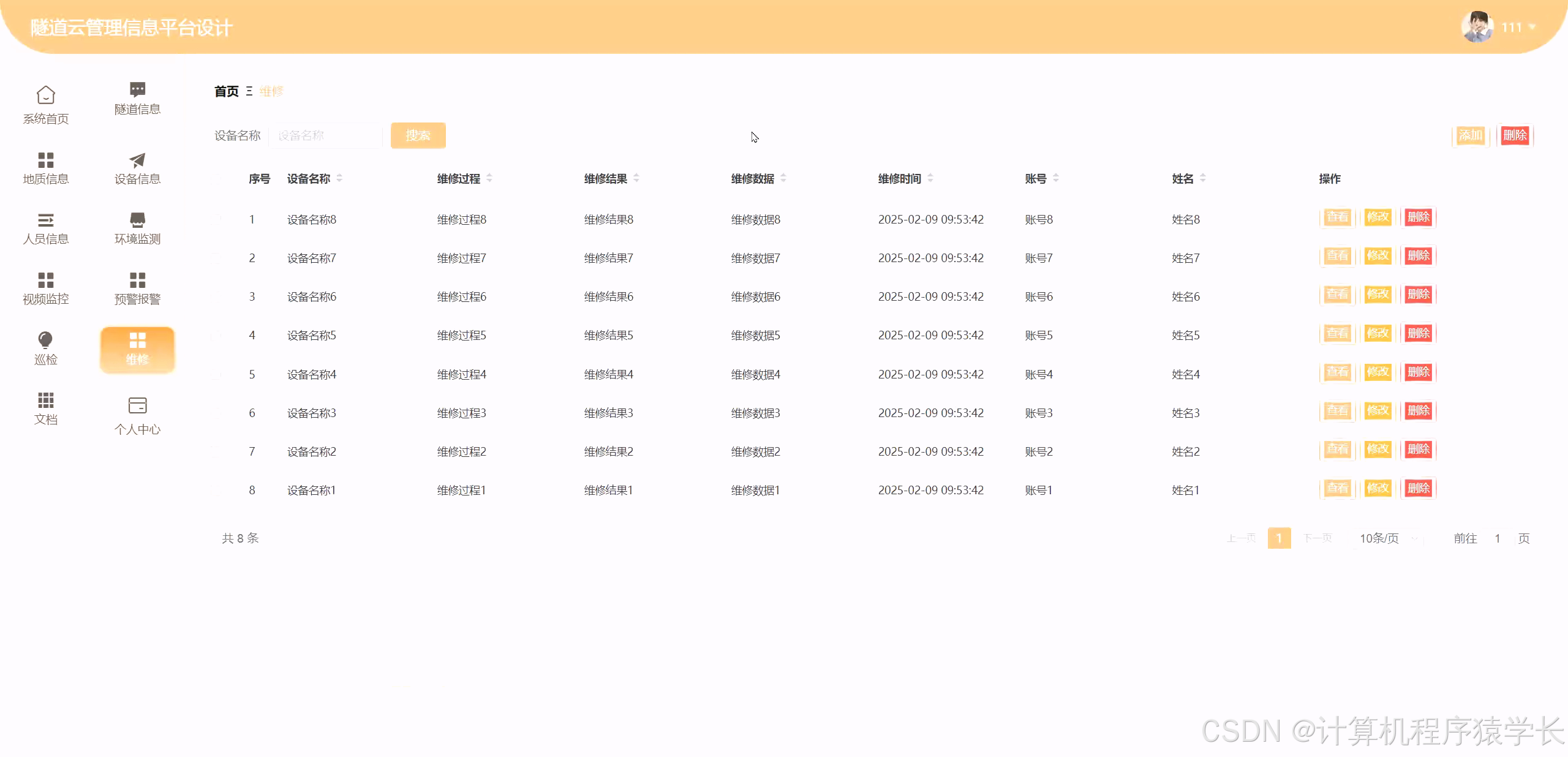Screen dimensions: 1568x757
Task: Edit the 设备名称7 row with 修改
Action: tap(1378, 256)
